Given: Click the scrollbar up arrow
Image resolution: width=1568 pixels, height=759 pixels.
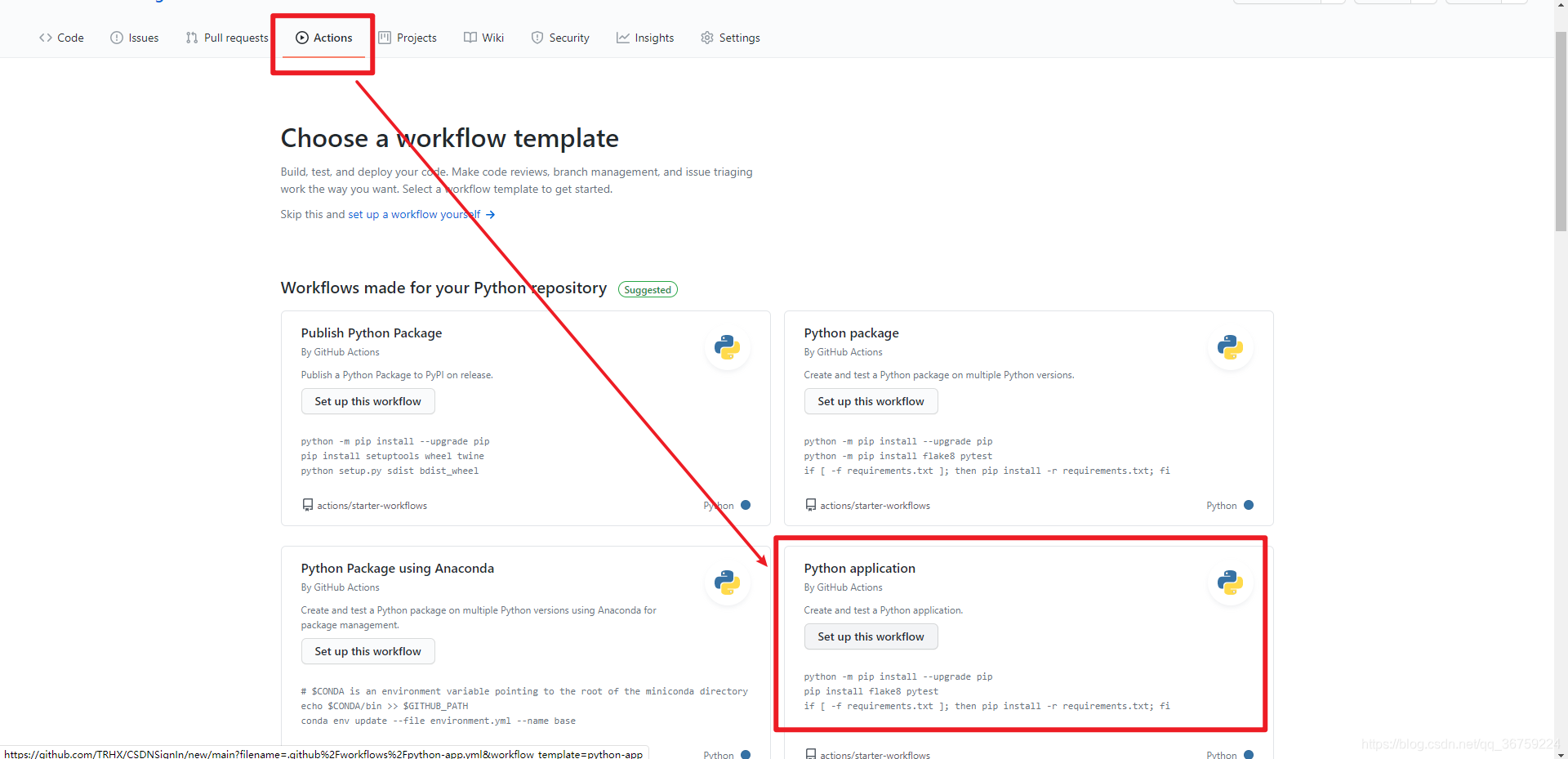Looking at the screenshot, I should (1561, 7).
